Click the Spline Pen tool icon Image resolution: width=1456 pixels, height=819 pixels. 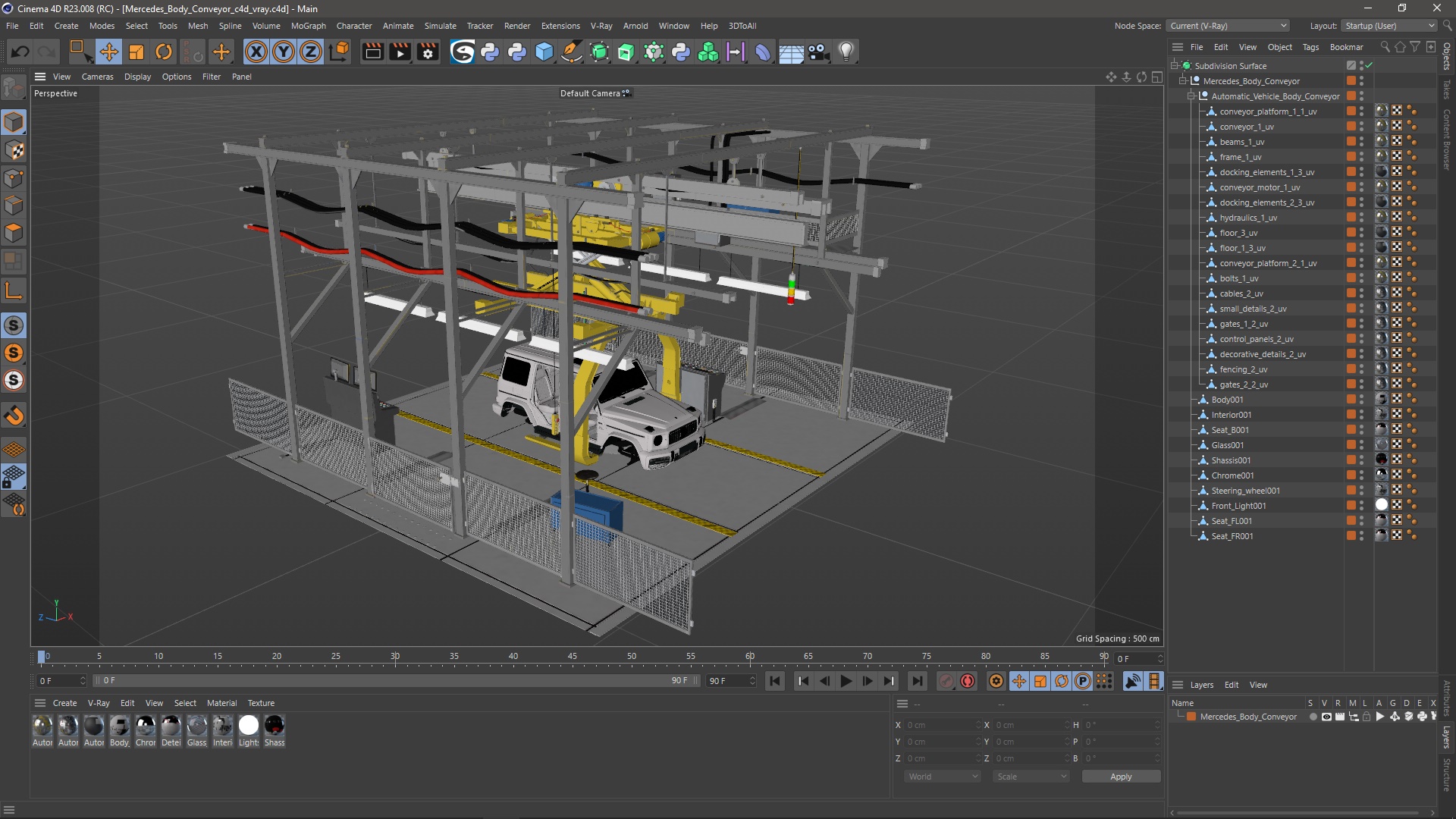[x=571, y=52]
